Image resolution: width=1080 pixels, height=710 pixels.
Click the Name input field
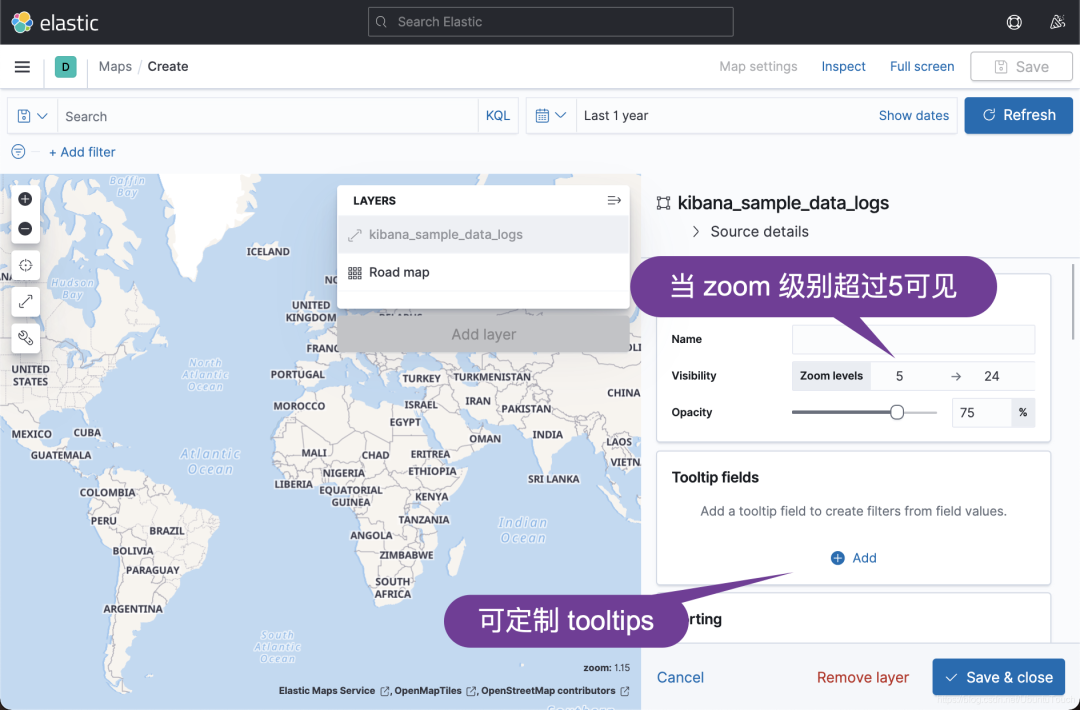click(913, 339)
